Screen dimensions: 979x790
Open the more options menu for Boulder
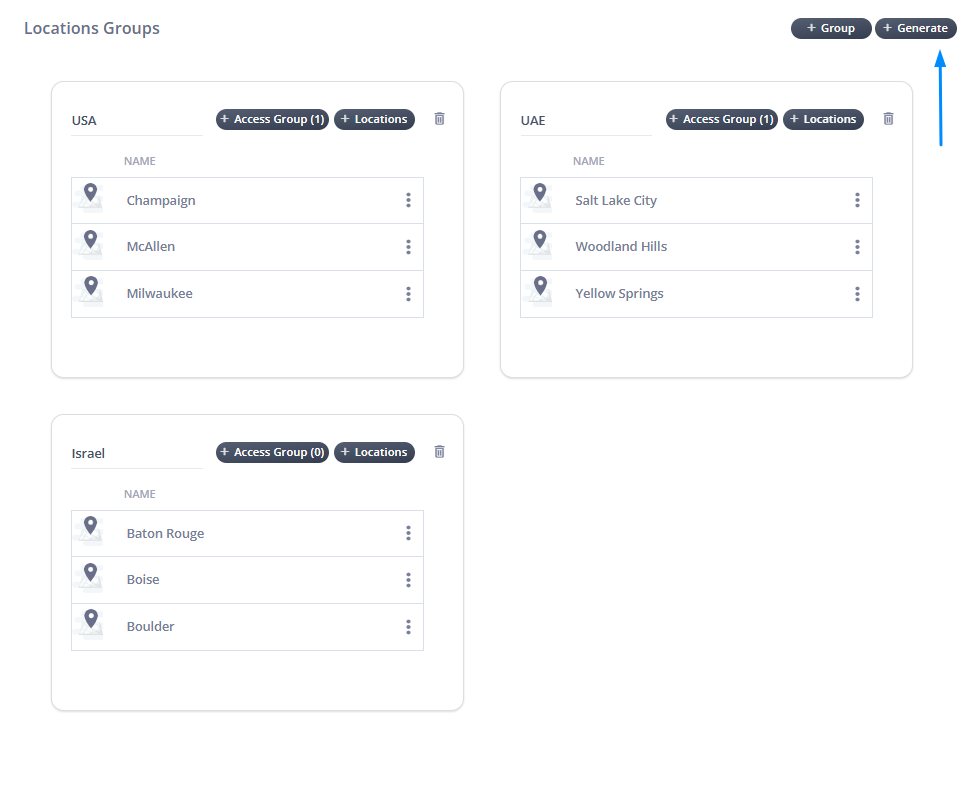pyautogui.click(x=408, y=627)
